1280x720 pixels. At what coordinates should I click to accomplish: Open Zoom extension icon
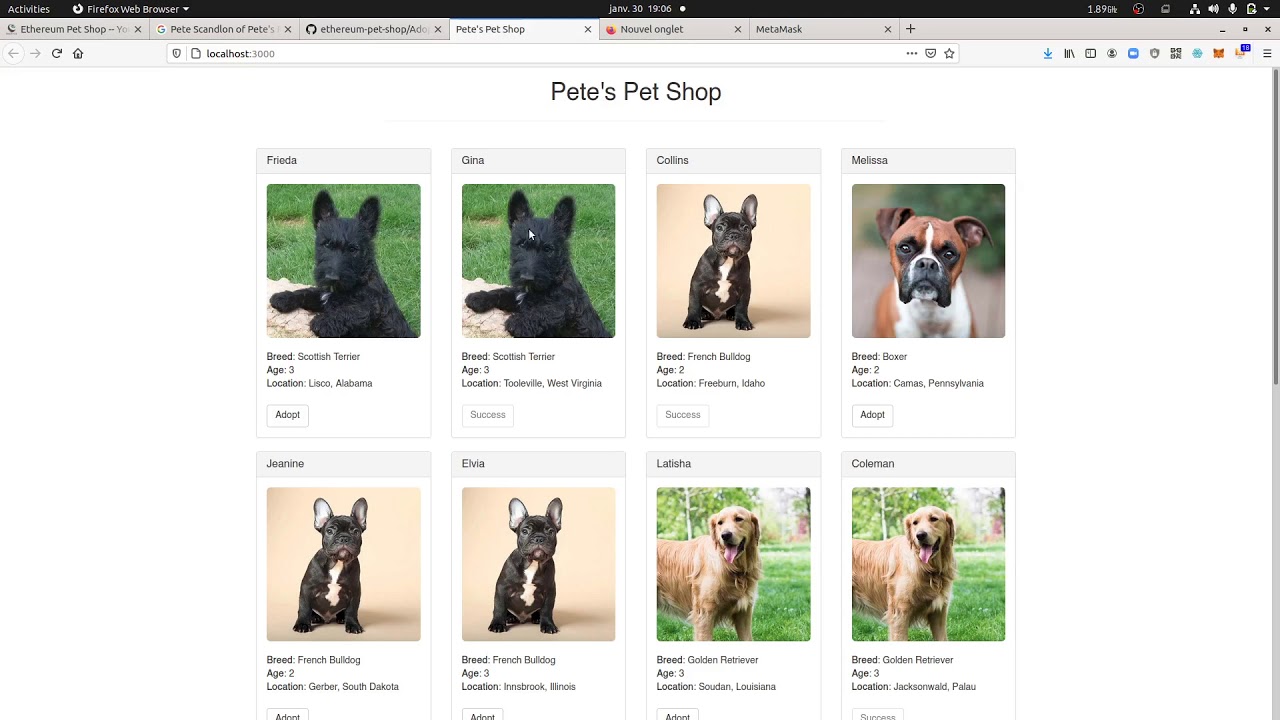1133,53
